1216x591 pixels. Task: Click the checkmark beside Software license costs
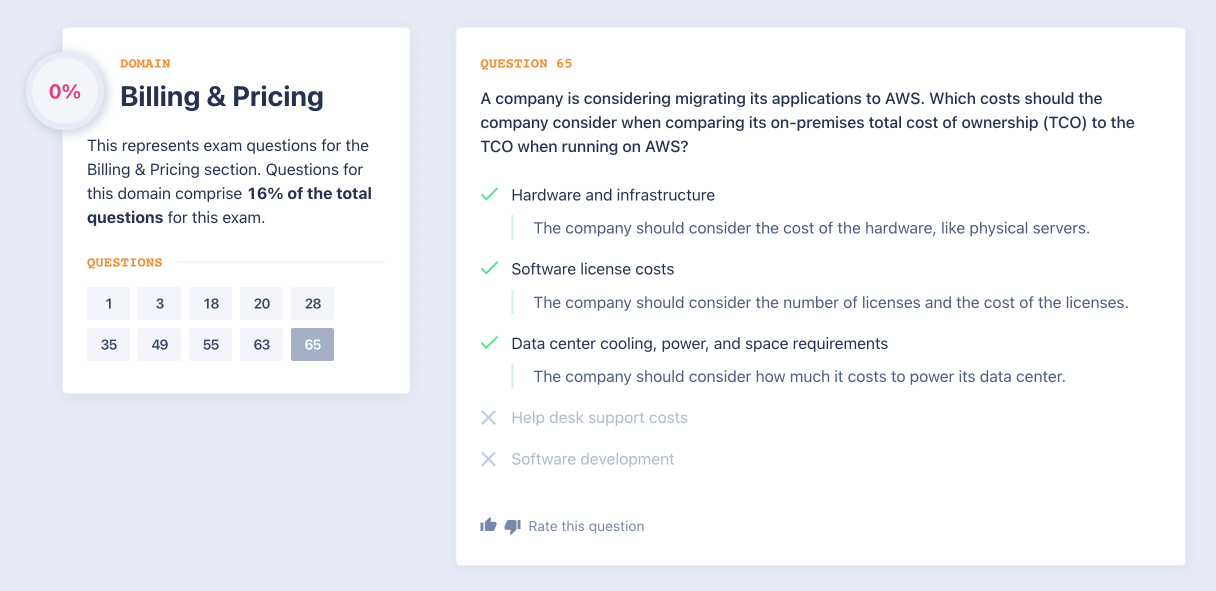[x=489, y=269]
